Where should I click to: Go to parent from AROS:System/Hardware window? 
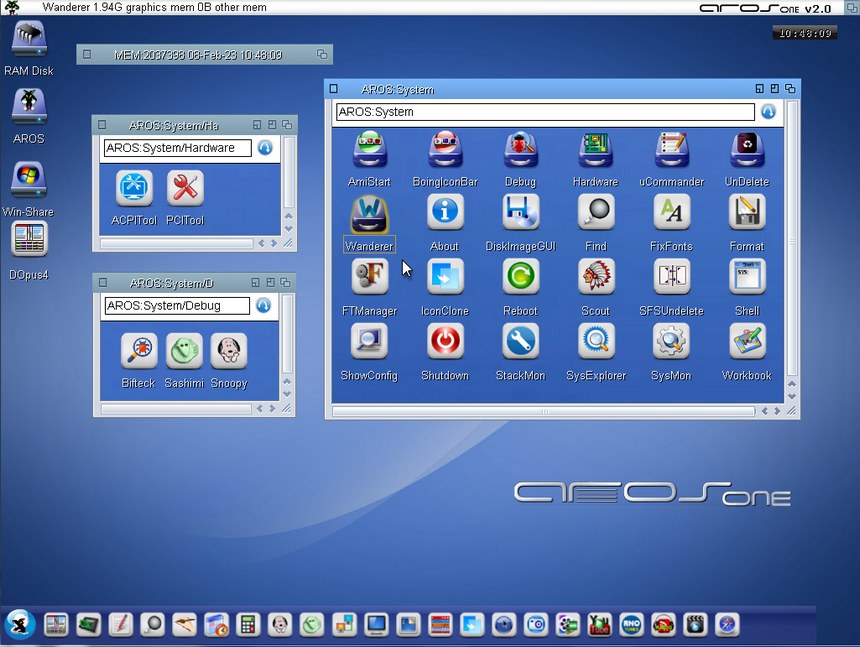[265, 148]
